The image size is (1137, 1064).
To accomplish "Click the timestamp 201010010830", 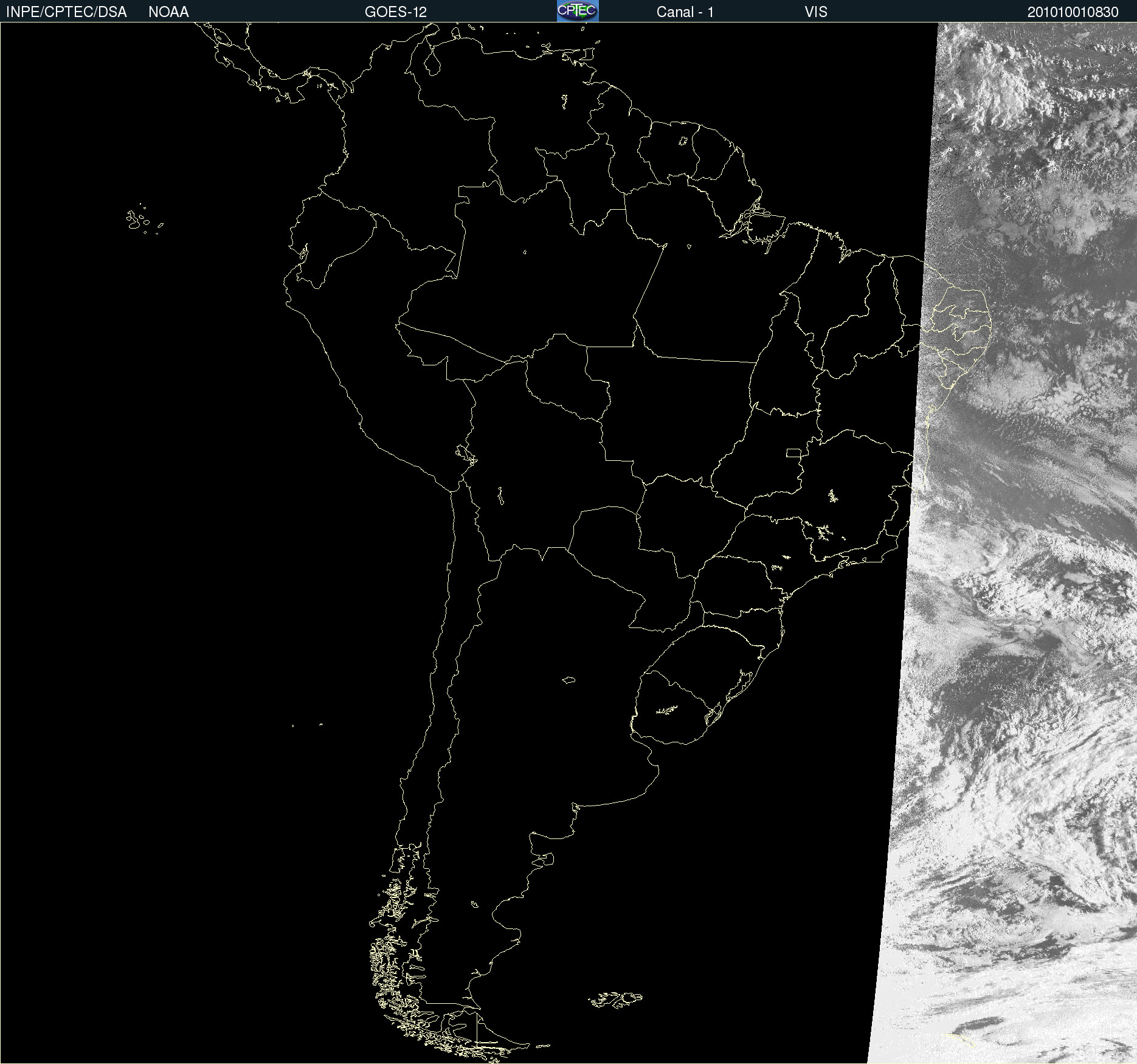I will 1073,12.
